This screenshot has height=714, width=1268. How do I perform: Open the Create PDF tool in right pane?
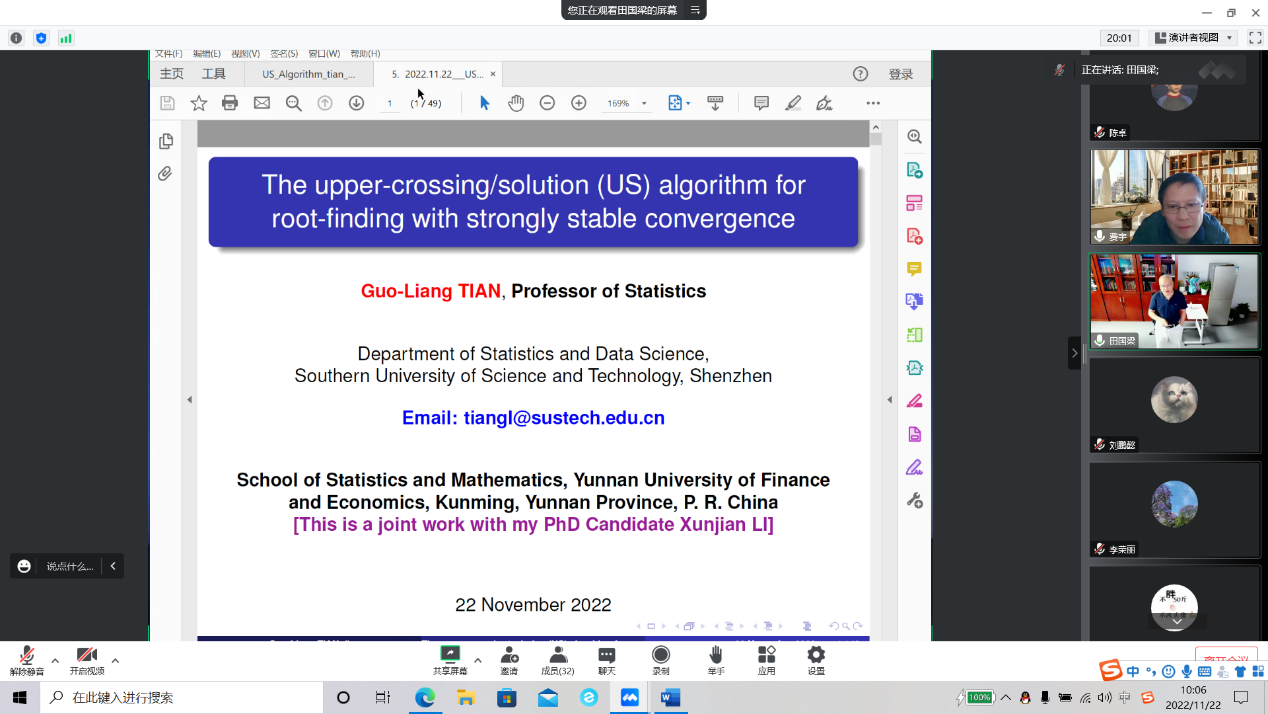coord(914,236)
